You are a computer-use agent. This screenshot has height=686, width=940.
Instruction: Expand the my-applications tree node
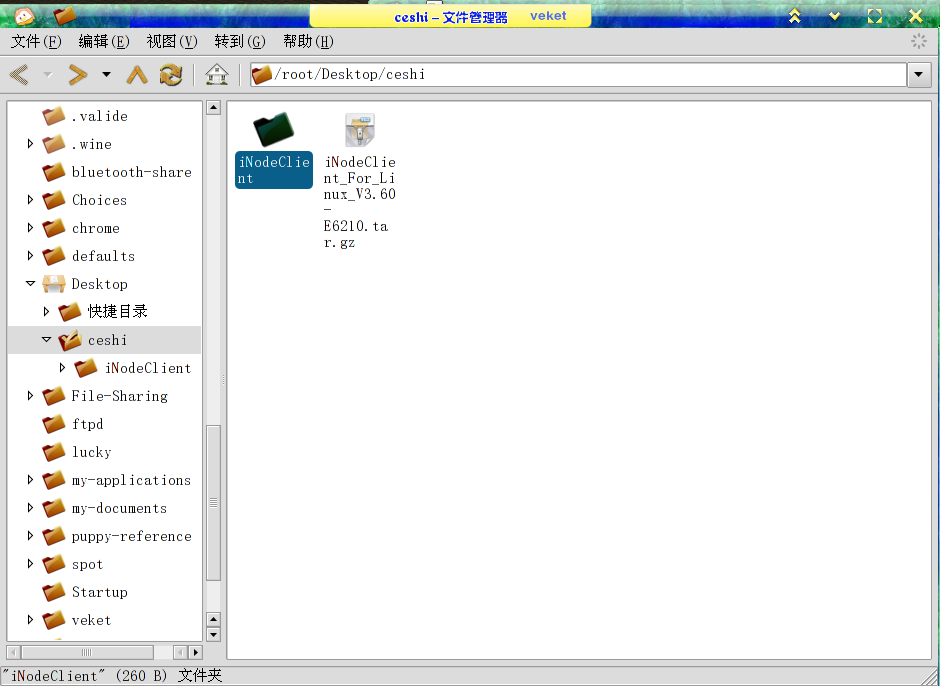(30, 480)
